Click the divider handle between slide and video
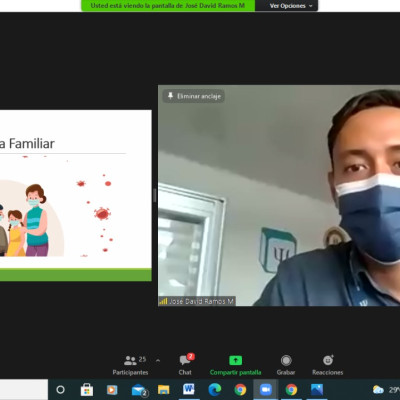This screenshot has height=400, width=400. point(155,195)
